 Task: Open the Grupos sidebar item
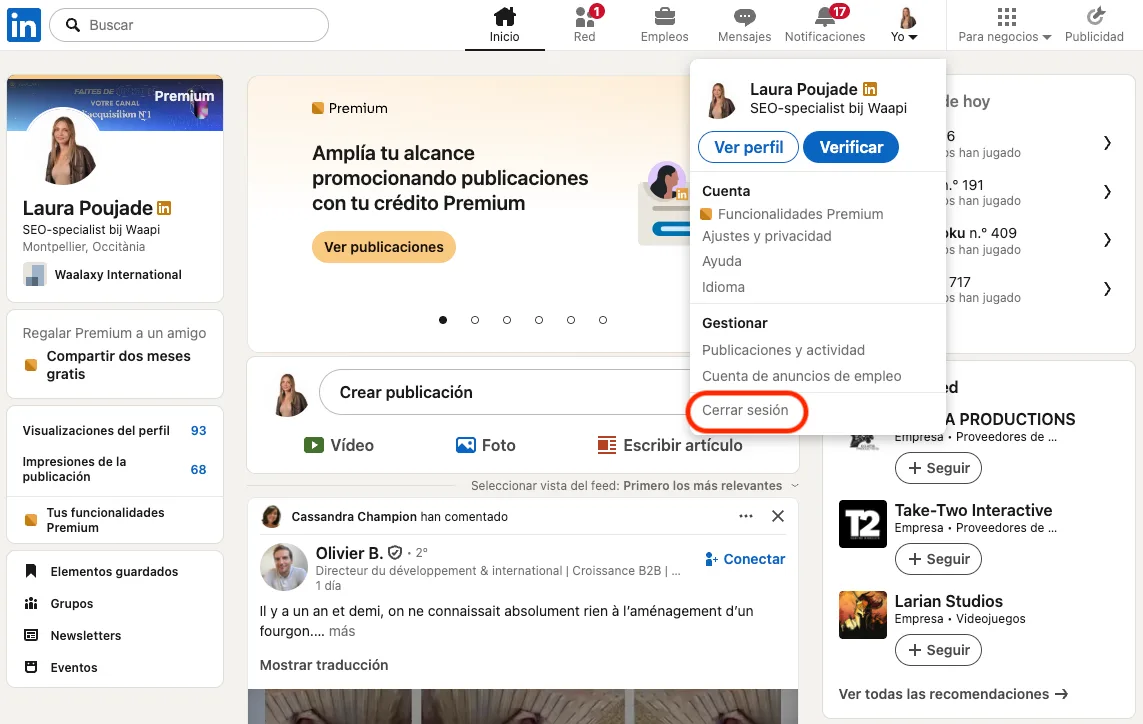click(59, 604)
